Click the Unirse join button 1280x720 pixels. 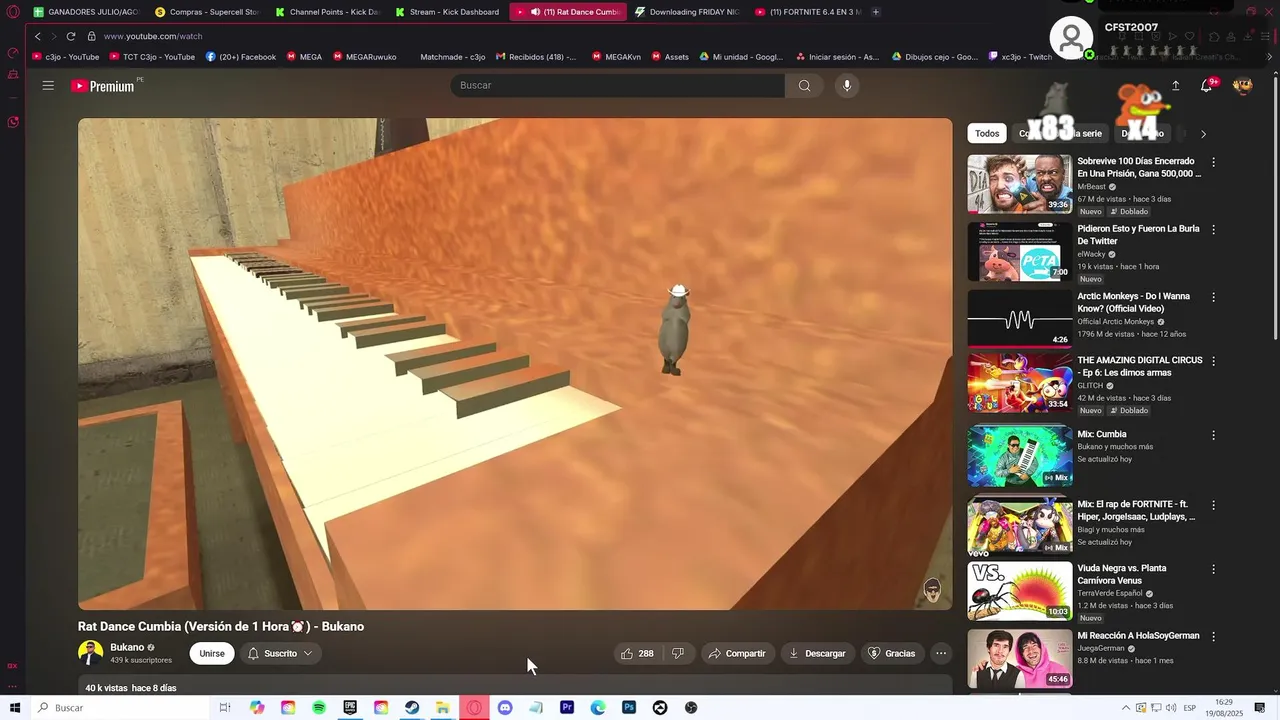[x=212, y=653]
